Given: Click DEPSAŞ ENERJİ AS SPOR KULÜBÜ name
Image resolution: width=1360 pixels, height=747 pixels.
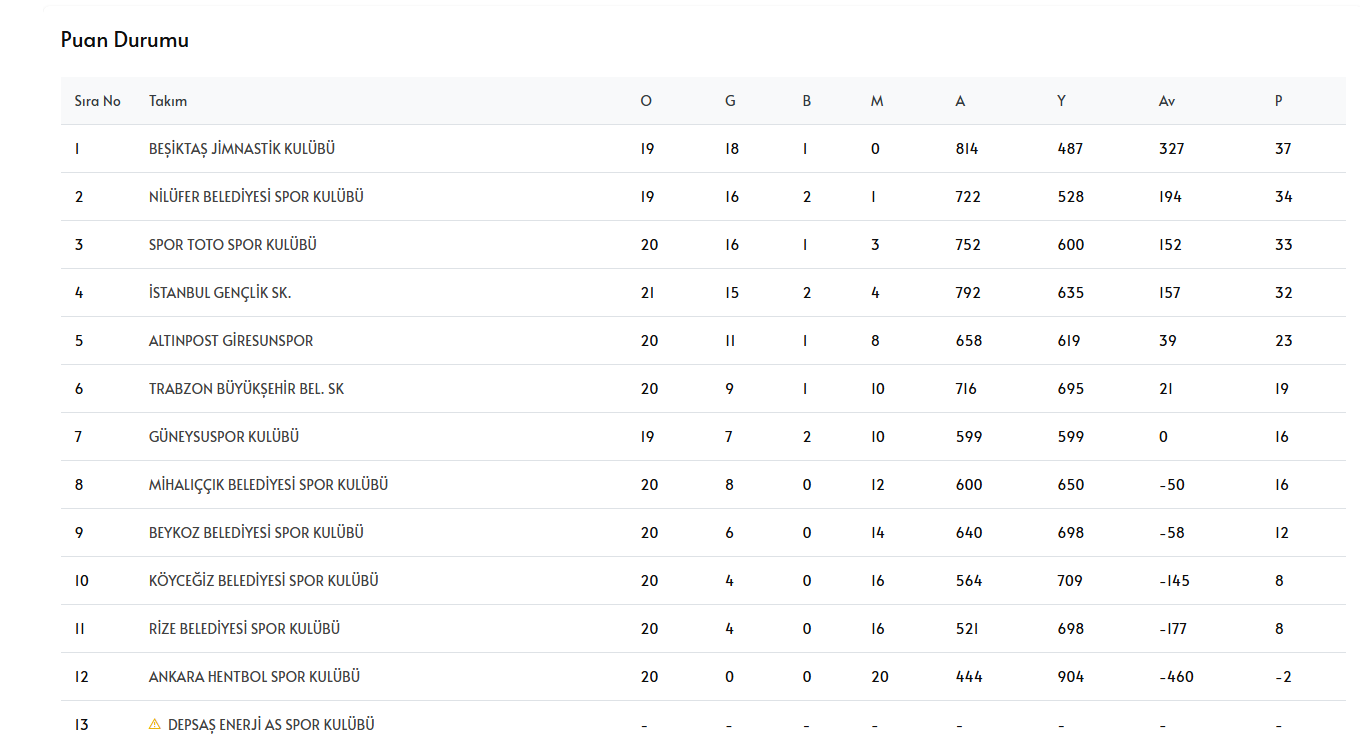Looking at the screenshot, I should pos(270,725).
